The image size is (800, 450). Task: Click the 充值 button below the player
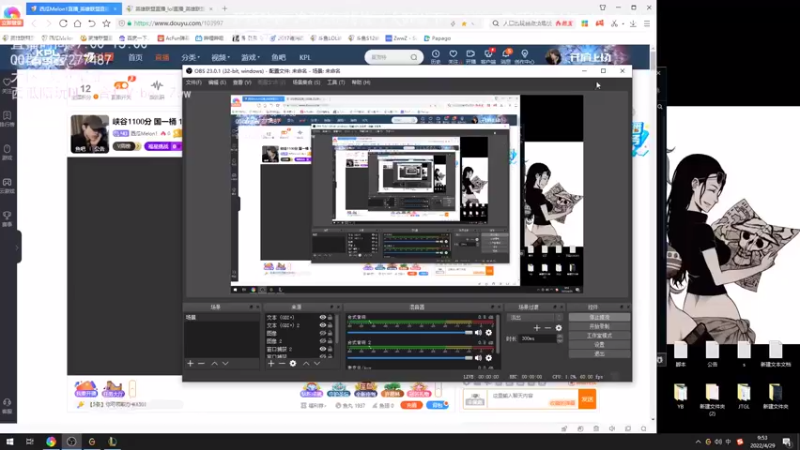(411, 405)
